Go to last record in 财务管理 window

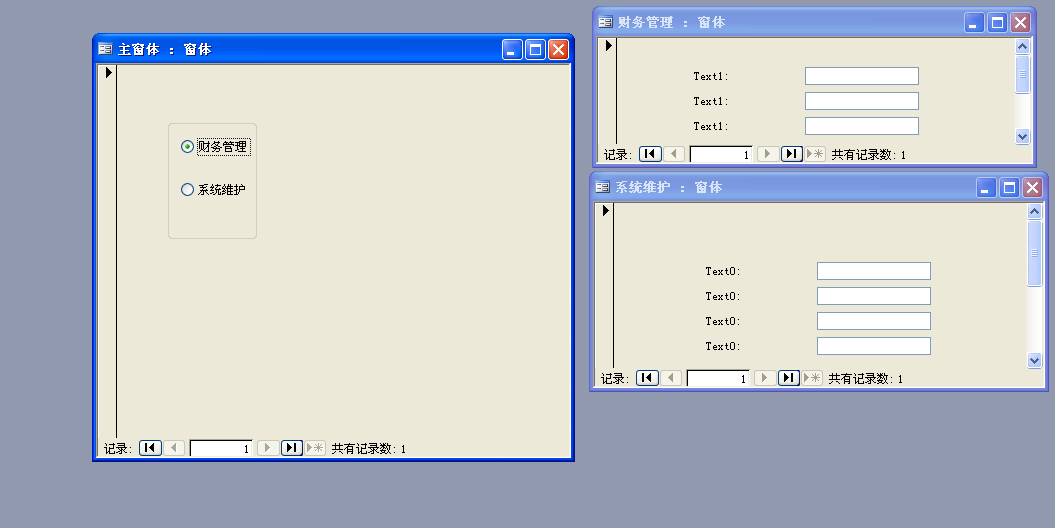pyautogui.click(x=791, y=154)
